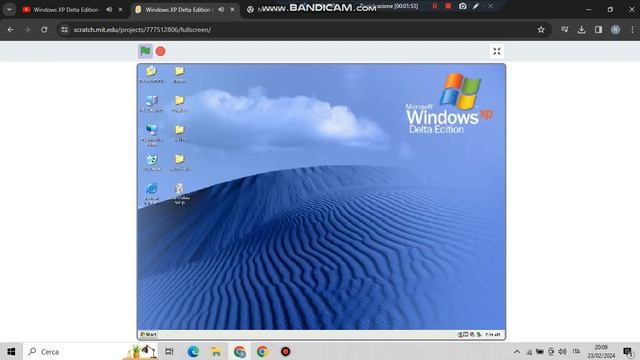Open Chrome media controls
The height and width of the screenshot is (360, 640).
564,29
